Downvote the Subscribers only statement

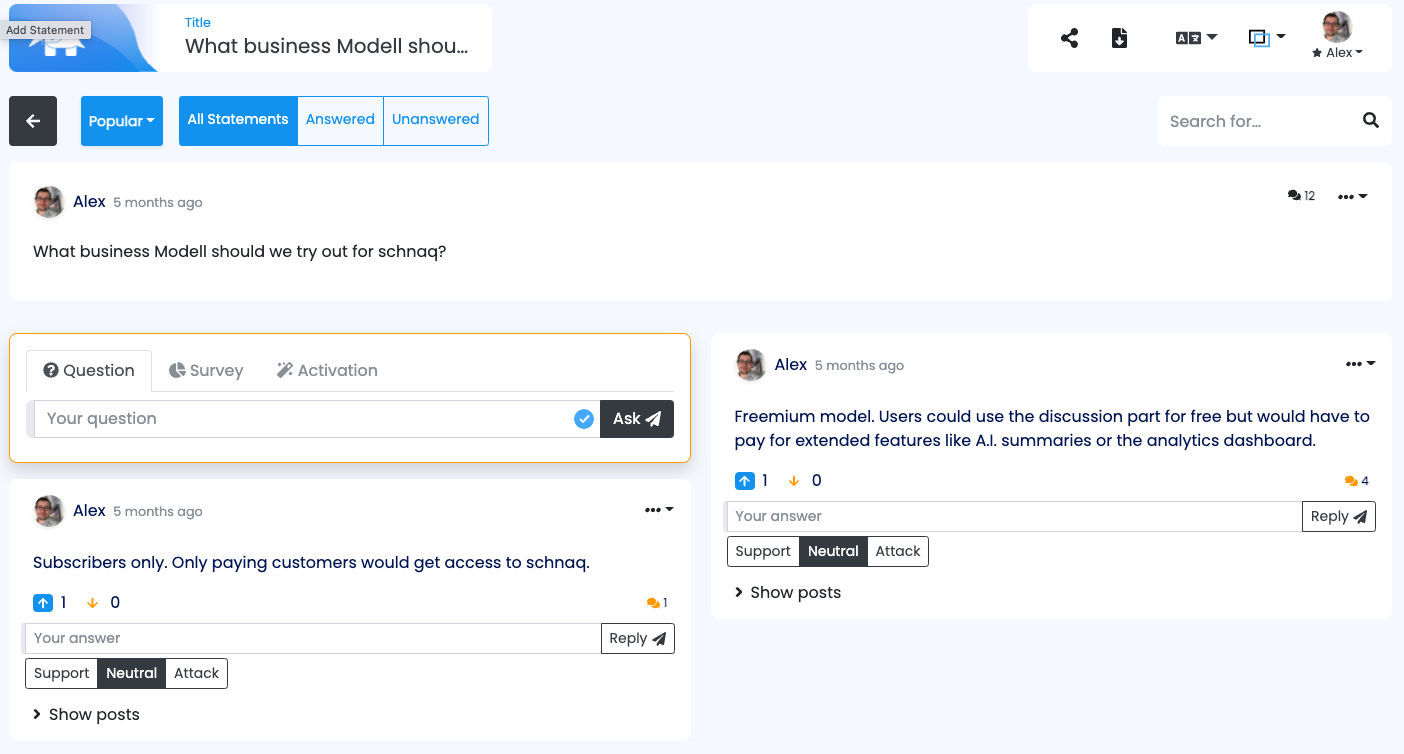point(93,603)
